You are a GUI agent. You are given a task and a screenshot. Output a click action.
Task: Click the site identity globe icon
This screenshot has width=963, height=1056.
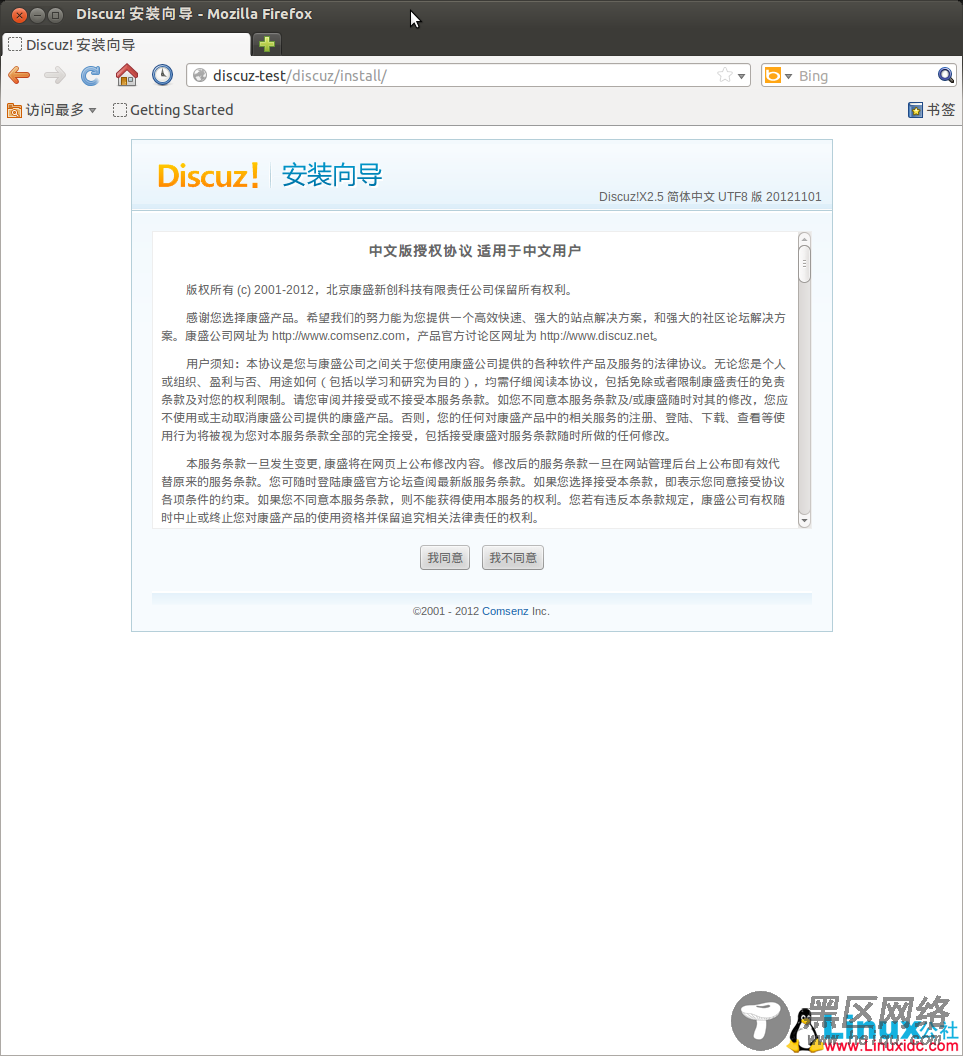click(x=200, y=75)
